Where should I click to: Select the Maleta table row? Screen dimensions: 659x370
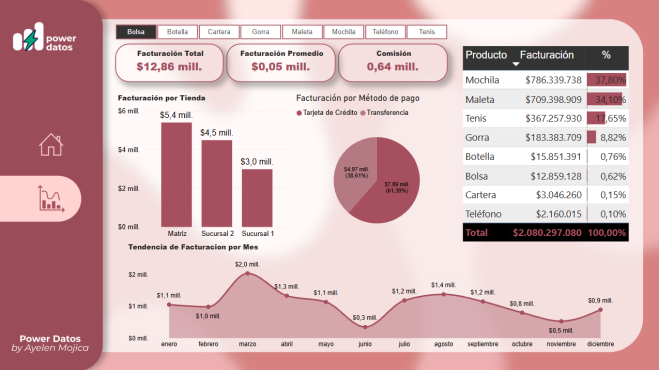tap(546, 100)
